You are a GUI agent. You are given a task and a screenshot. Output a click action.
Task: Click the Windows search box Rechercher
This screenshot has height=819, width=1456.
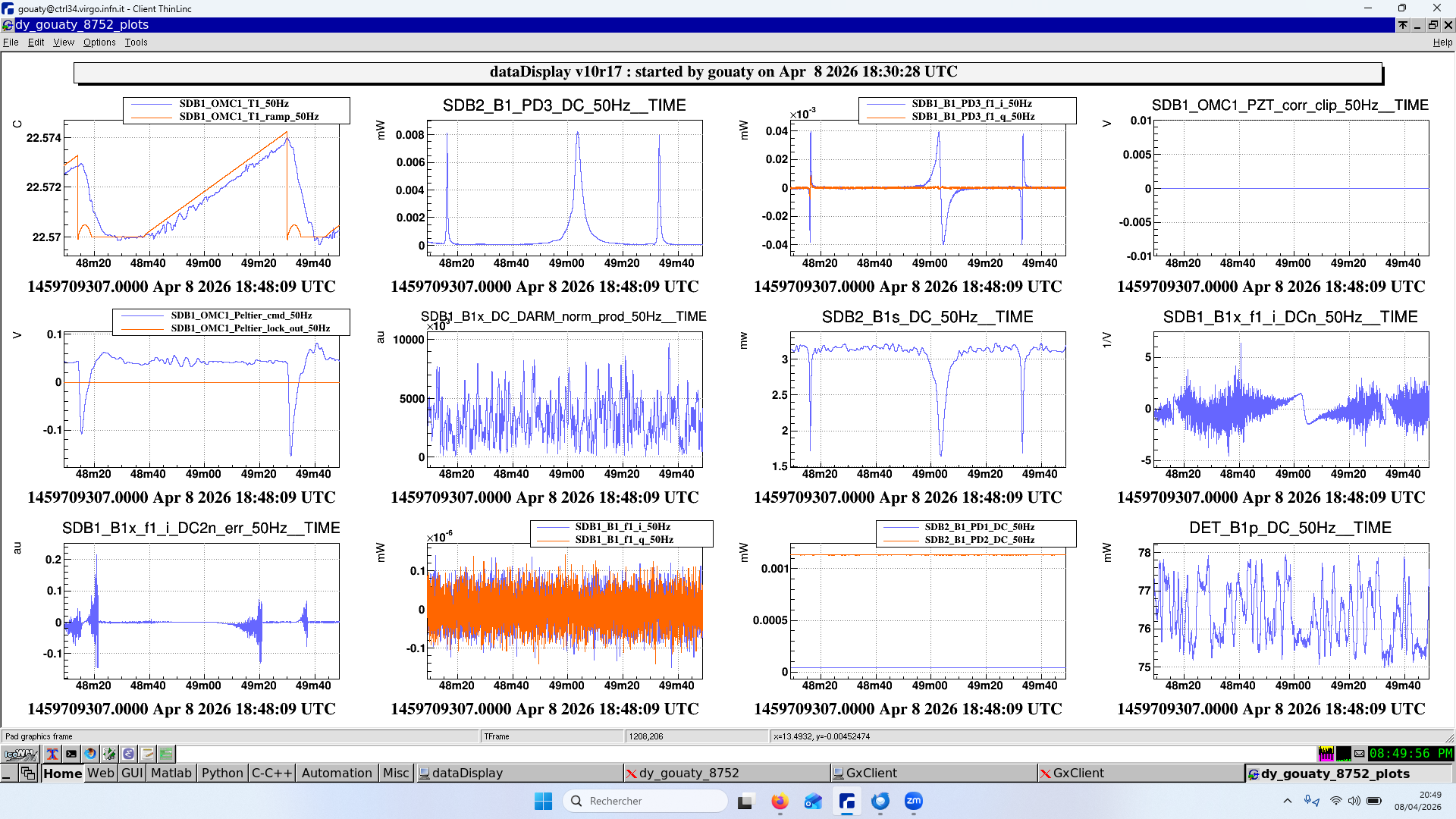(645, 801)
